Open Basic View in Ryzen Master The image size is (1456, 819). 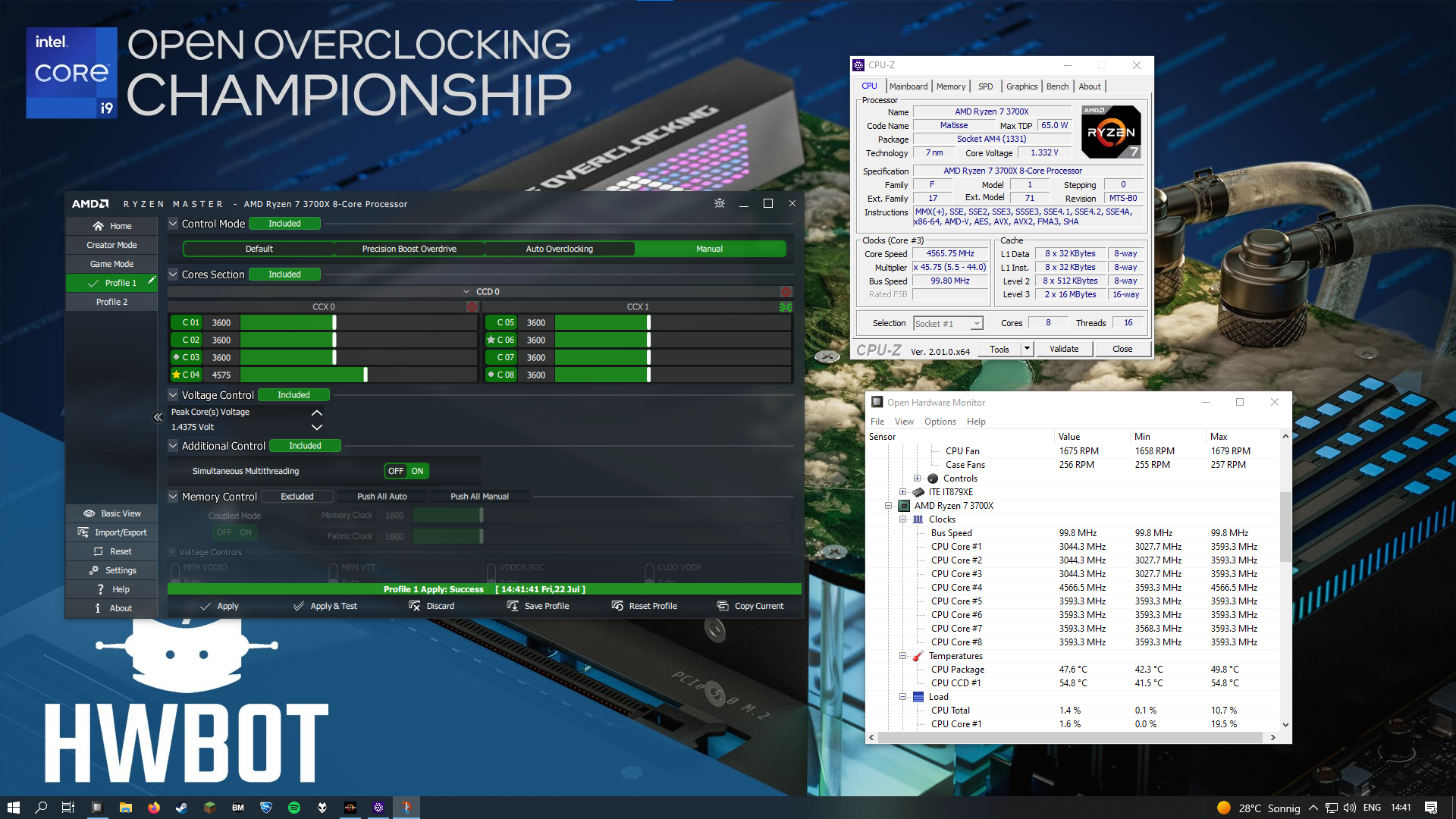point(111,513)
